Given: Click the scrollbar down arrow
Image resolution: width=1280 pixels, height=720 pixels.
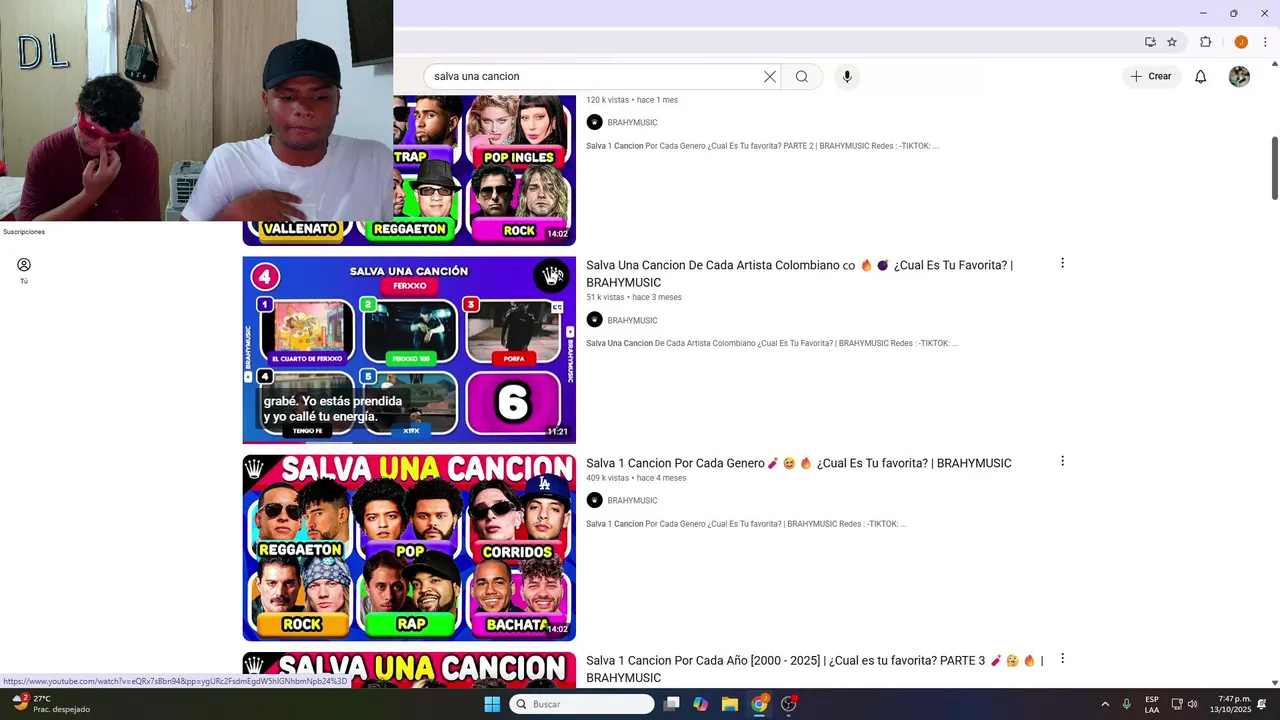Looking at the screenshot, I should point(1275,683).
